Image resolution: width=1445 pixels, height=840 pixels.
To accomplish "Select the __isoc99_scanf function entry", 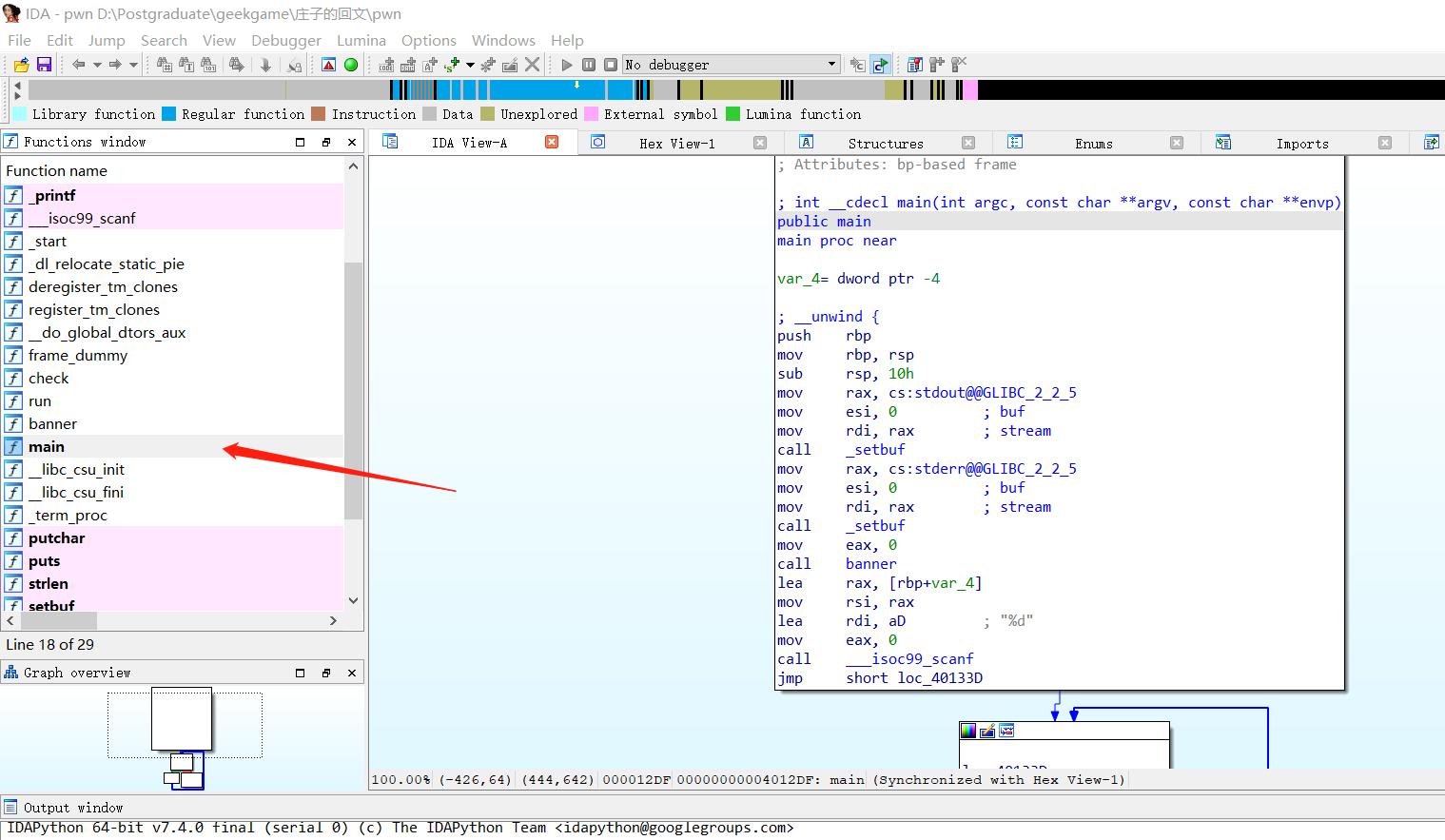I will (172, 218).
